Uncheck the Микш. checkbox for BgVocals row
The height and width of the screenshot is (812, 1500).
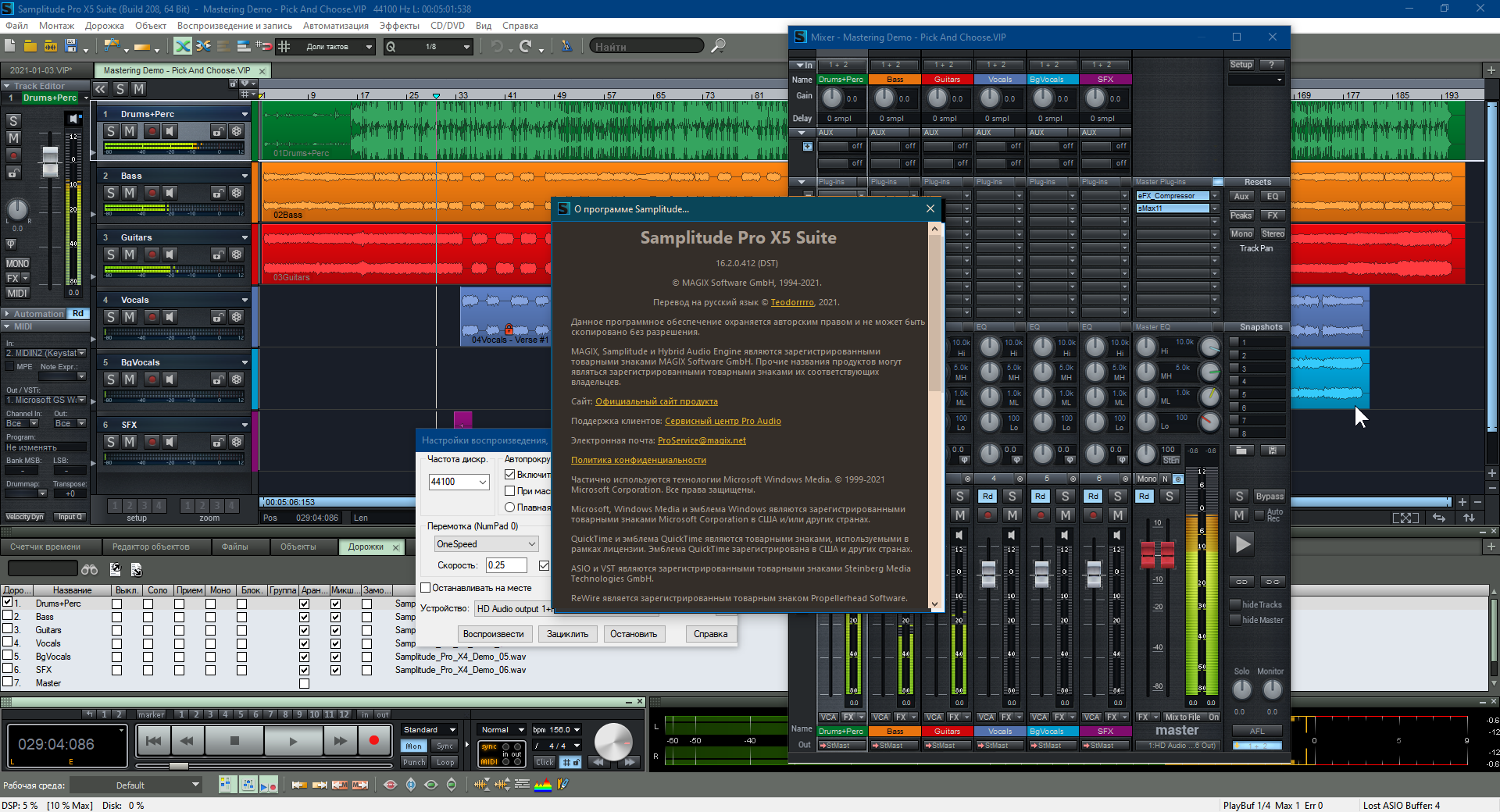click(x=335, y=657)
